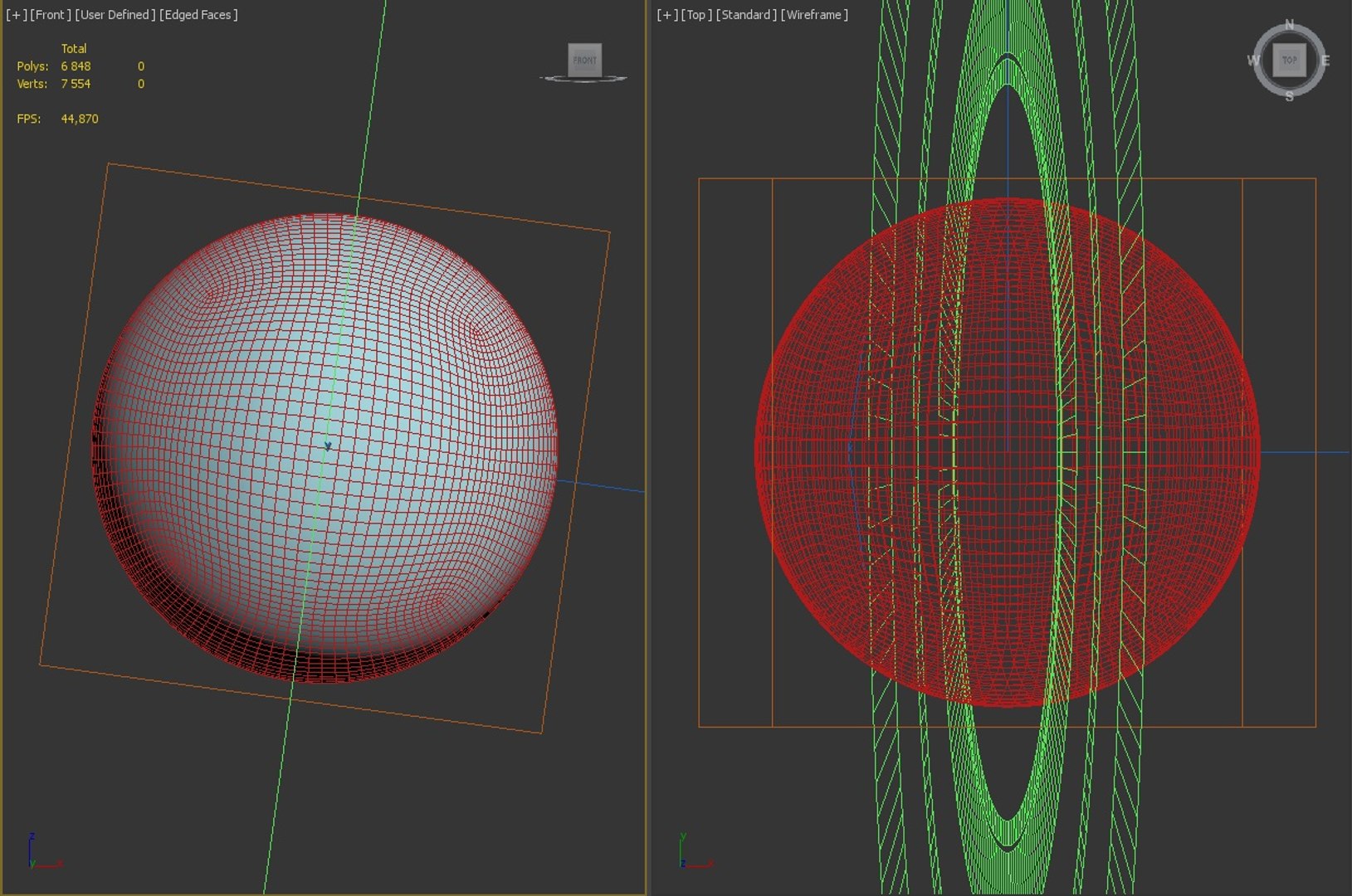
Task: Open the [+] menu in the Top viewport
Action: (666, 15)
